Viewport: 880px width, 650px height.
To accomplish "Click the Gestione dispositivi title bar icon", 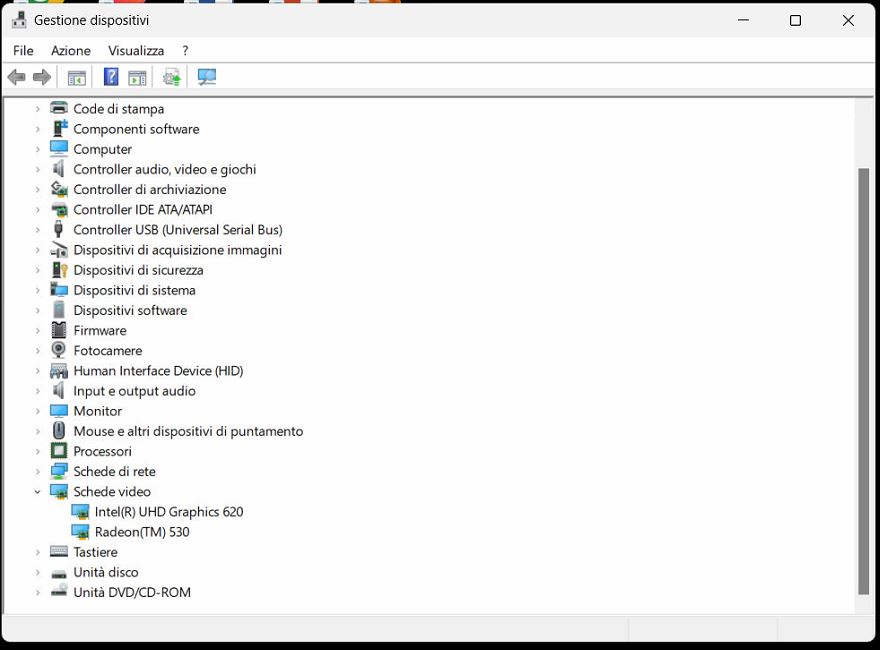I will 19,20.
